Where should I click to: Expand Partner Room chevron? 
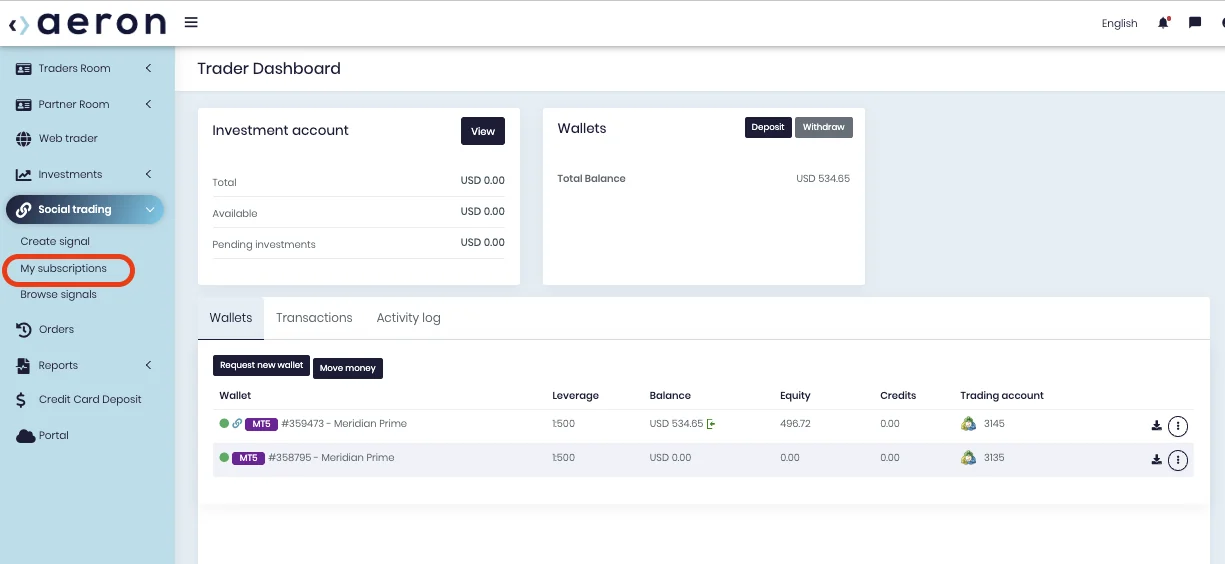(148, 105)
